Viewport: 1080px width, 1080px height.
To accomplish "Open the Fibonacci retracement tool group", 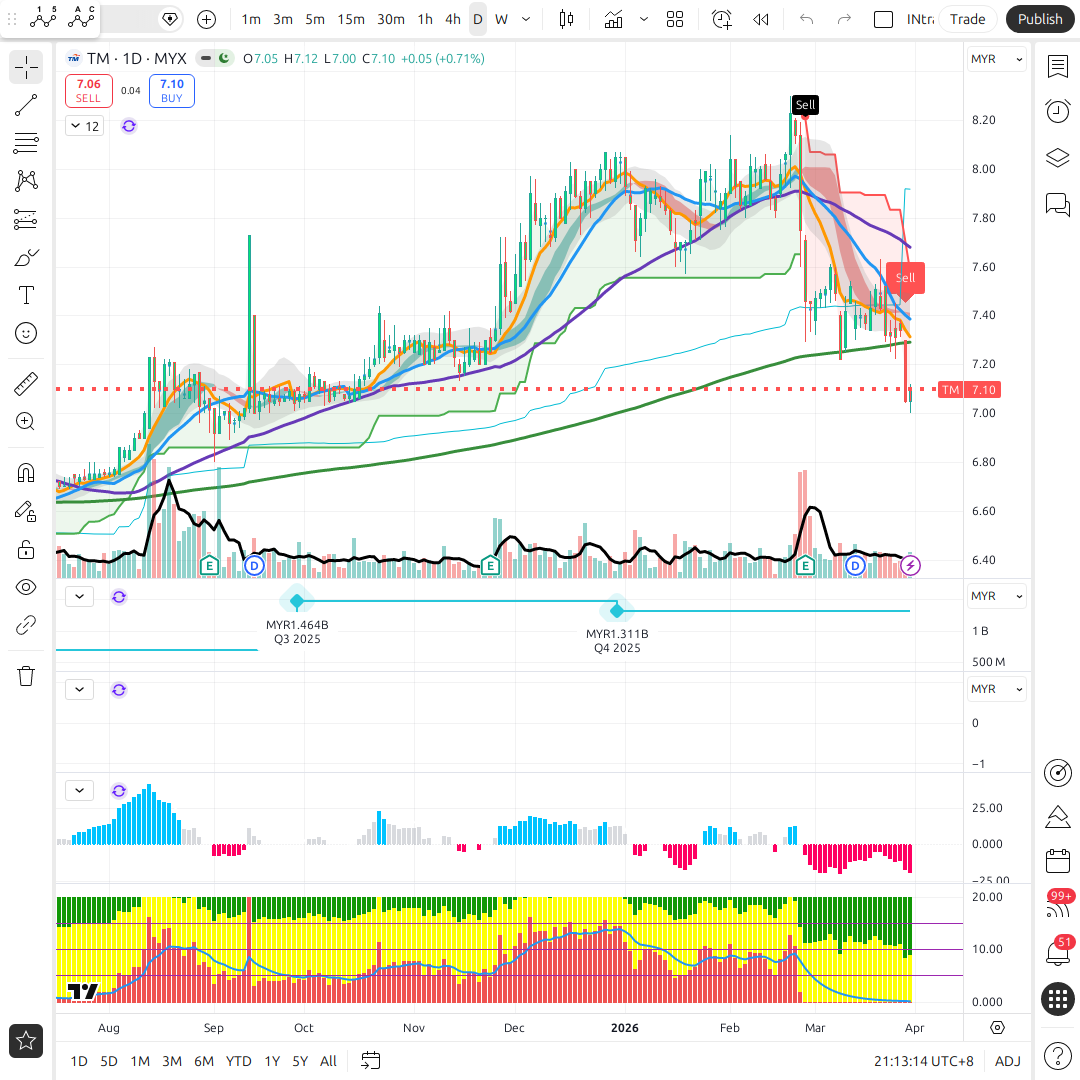I will 26,143.
